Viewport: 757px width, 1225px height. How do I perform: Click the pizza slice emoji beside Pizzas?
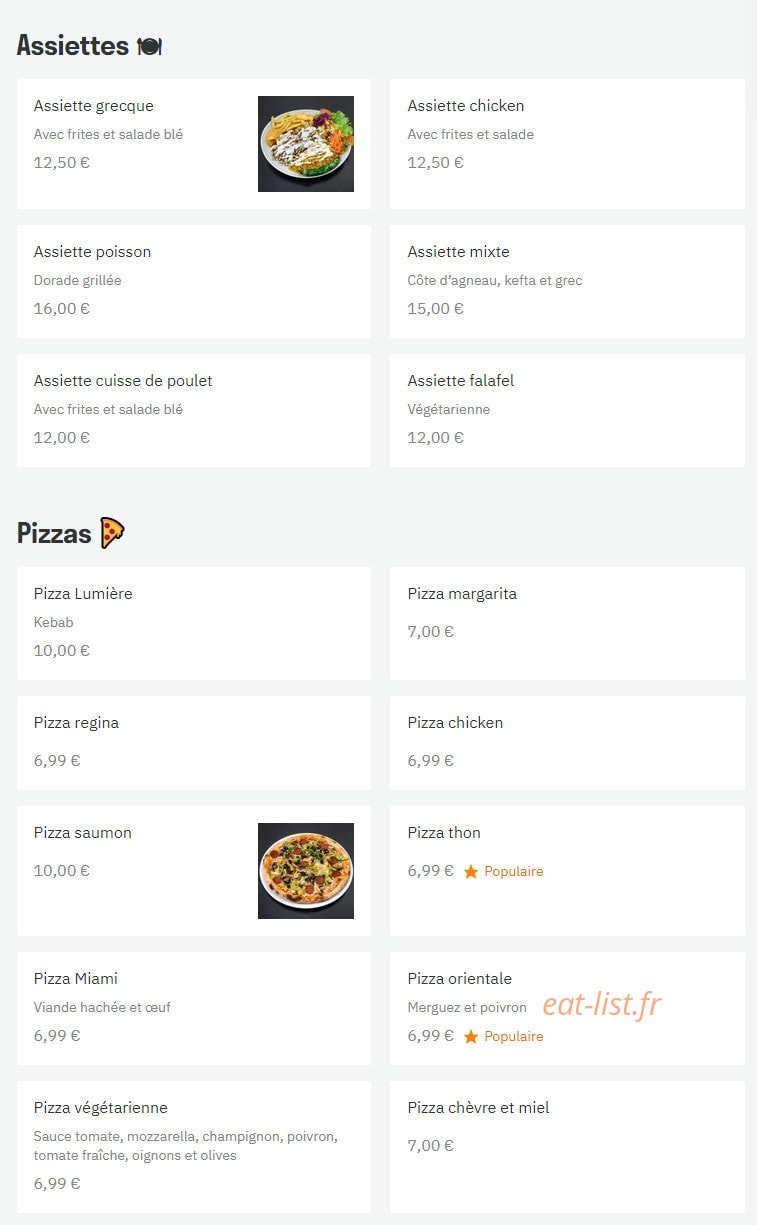(113, 533)
